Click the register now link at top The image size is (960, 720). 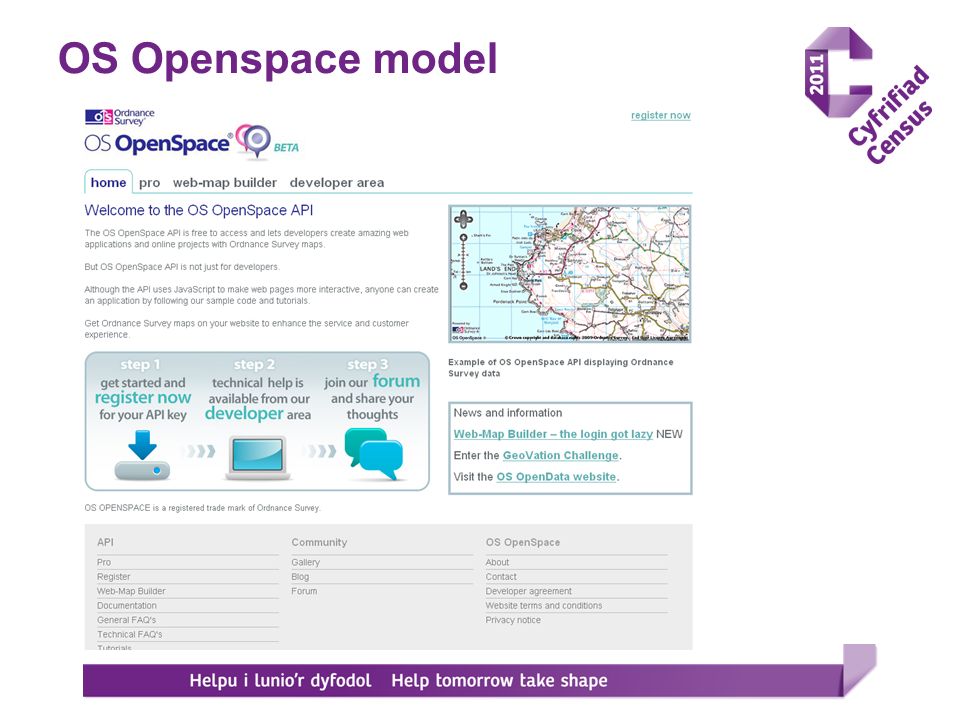(661, 115)
